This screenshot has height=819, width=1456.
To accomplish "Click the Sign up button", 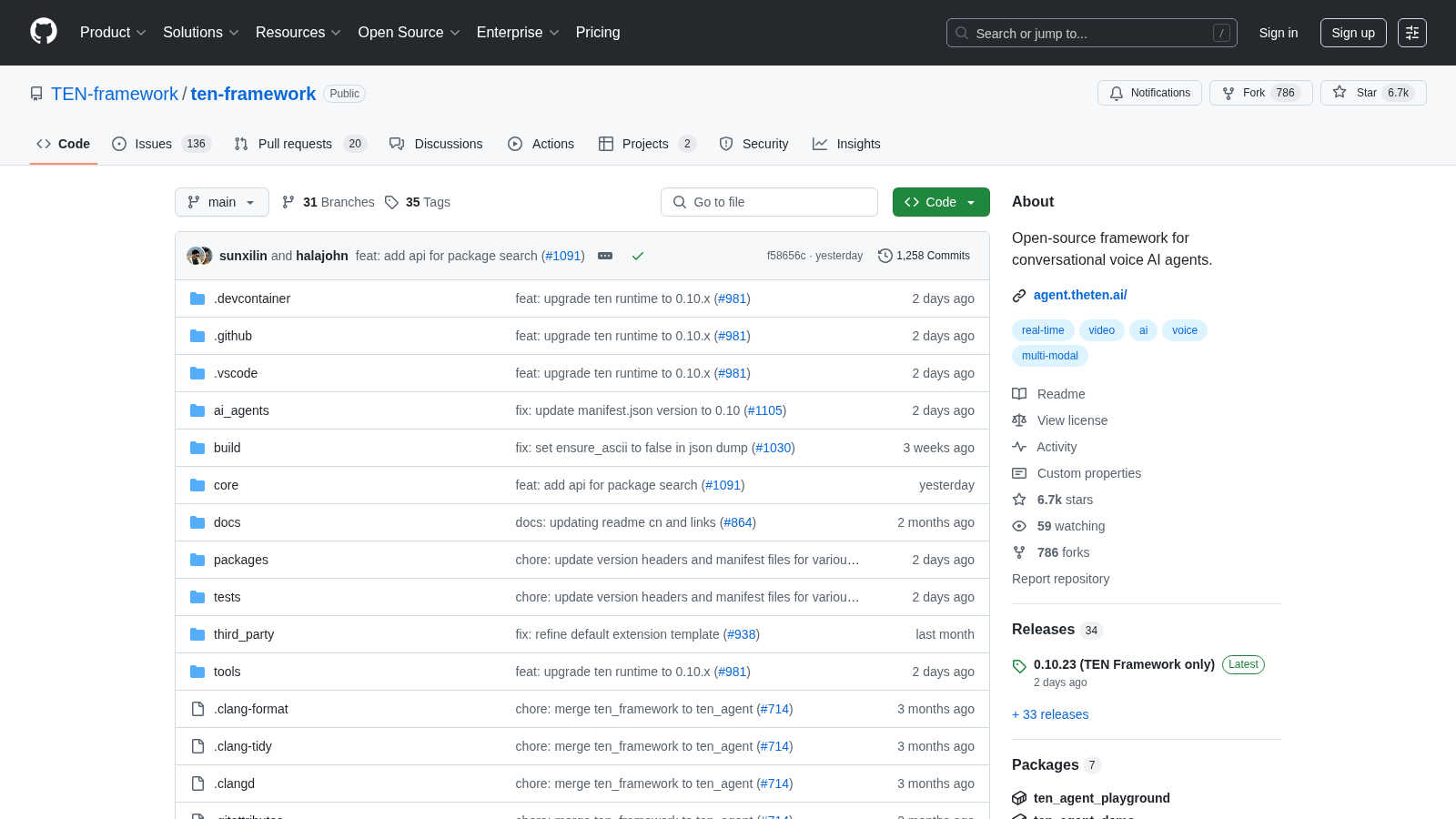I will 1353,33.
